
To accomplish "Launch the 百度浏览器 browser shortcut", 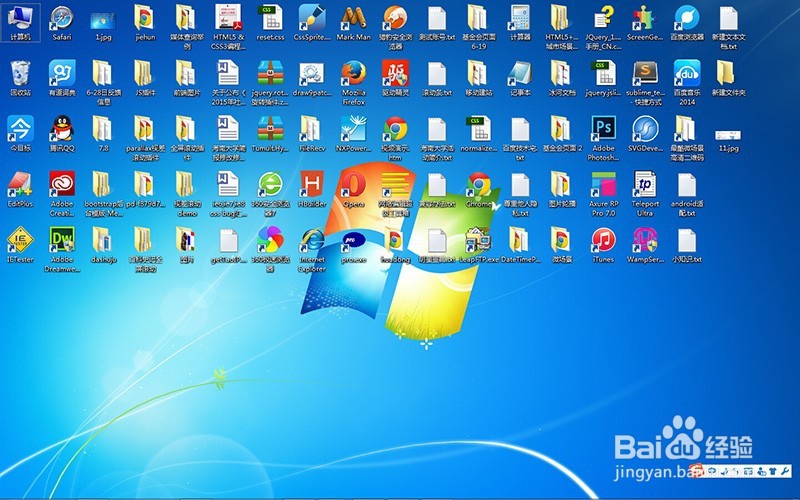I will click(x=687, y=23).
